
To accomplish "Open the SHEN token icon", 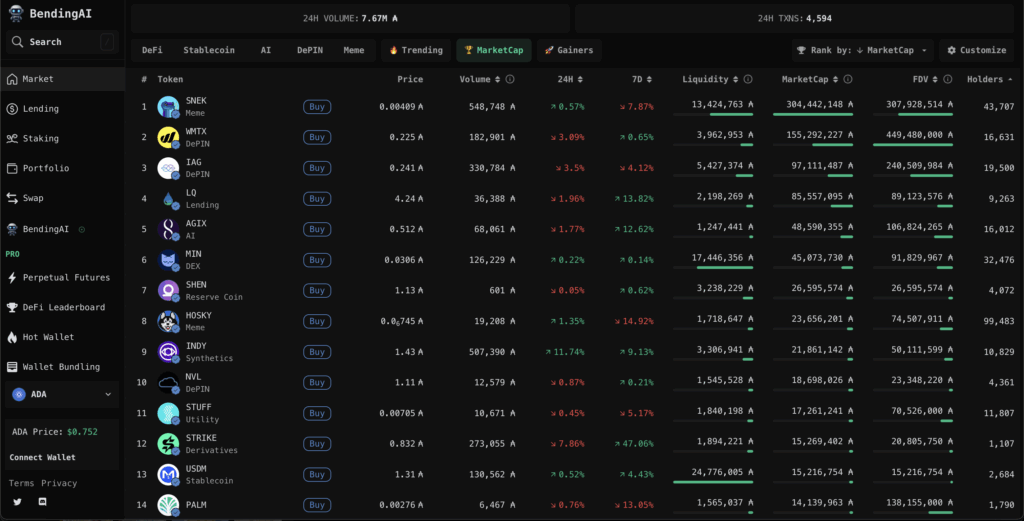I will (168, 291).
